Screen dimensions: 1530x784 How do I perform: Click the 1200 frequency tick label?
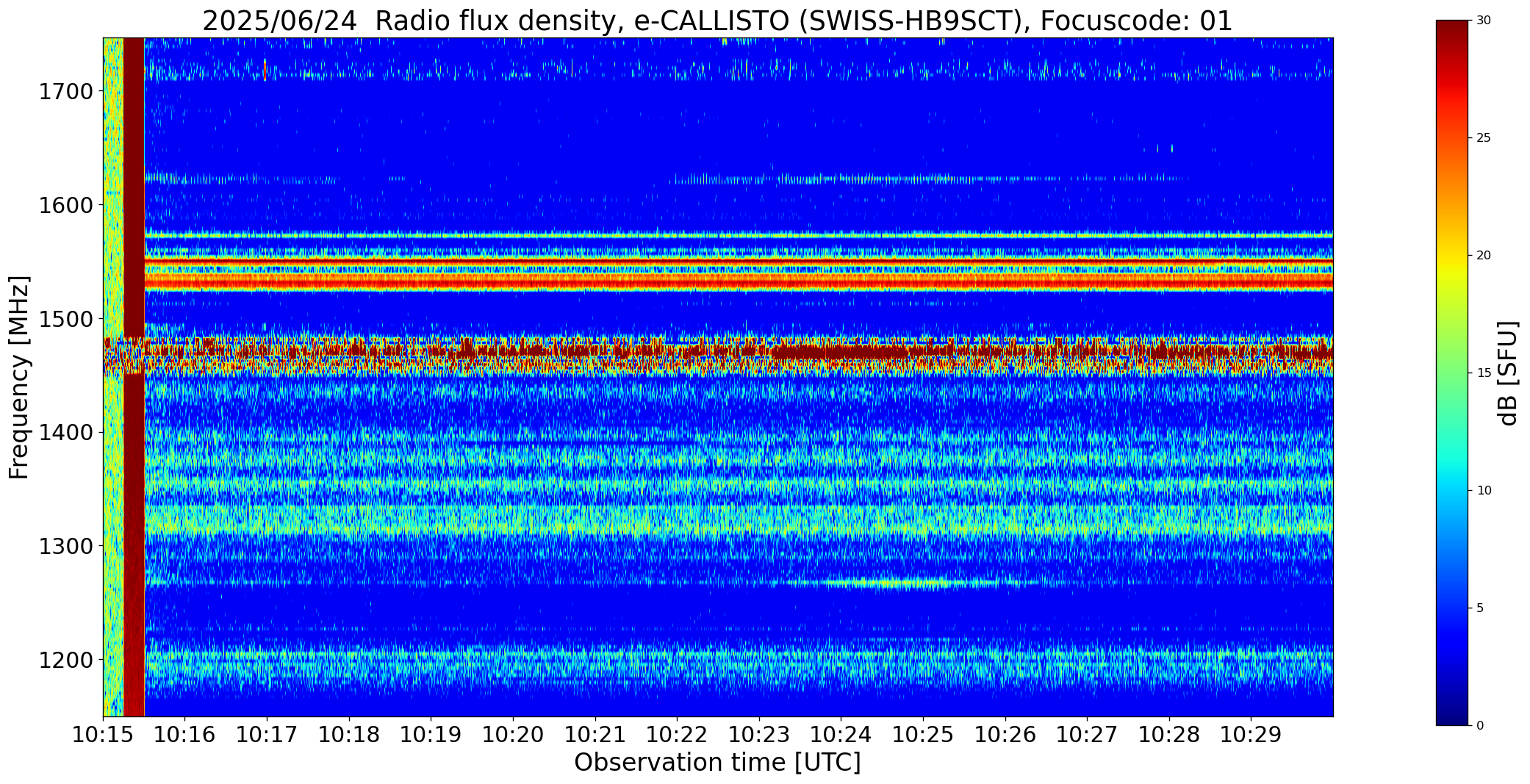(x=65, y=660)
